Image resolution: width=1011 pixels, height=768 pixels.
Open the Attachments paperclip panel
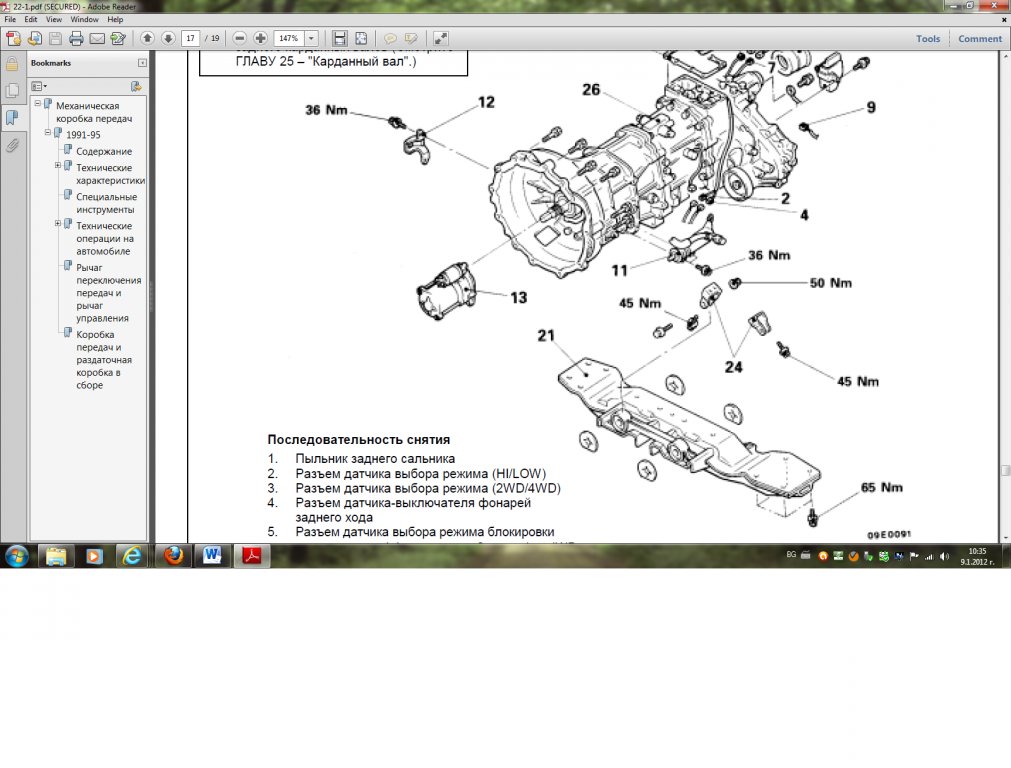point(12,145)
